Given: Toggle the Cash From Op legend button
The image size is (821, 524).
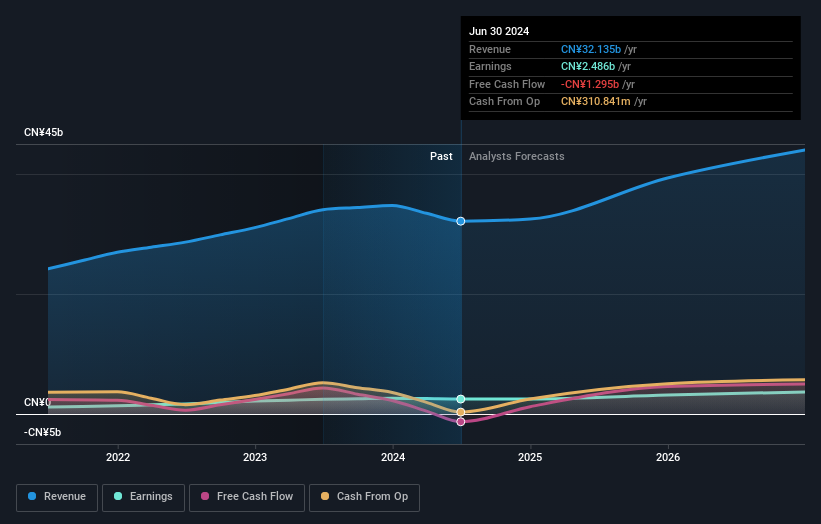Looking at the screenshot, I should 364,497.
